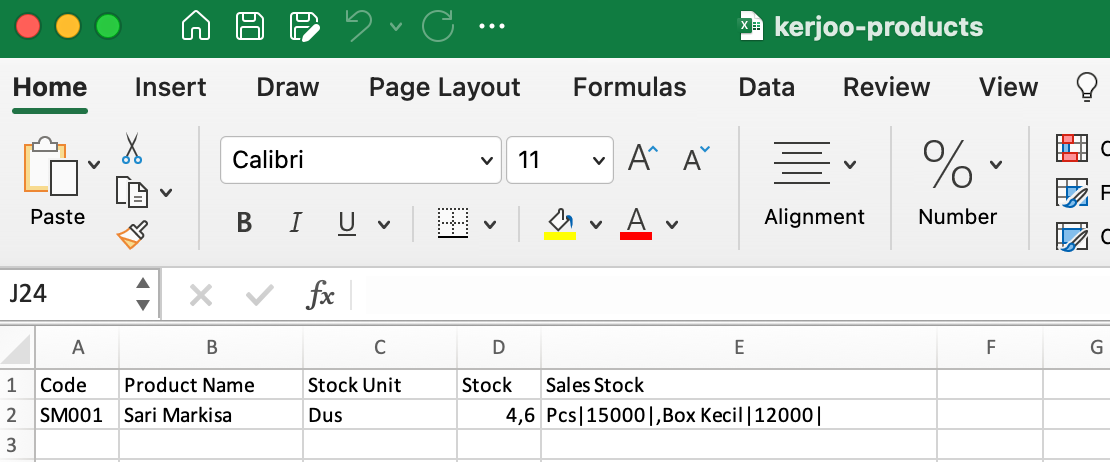Click the Cut scissors icon
The height and width of the screenshot is (462, 1110).
click(132, 149)
